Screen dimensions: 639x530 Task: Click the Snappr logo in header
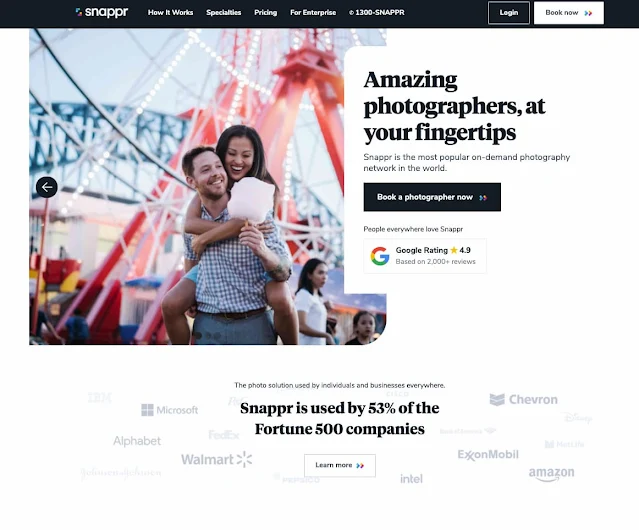102,12
